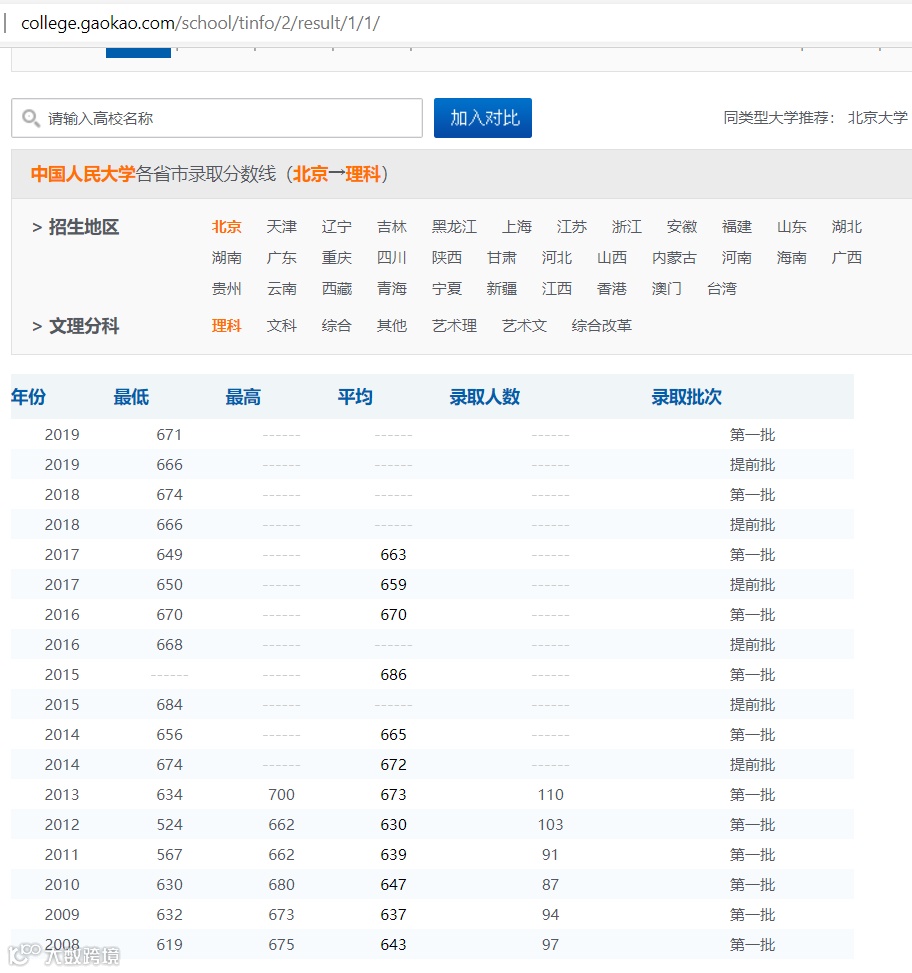
Task: Click the 最高 column header
Action: click(243, 397)
